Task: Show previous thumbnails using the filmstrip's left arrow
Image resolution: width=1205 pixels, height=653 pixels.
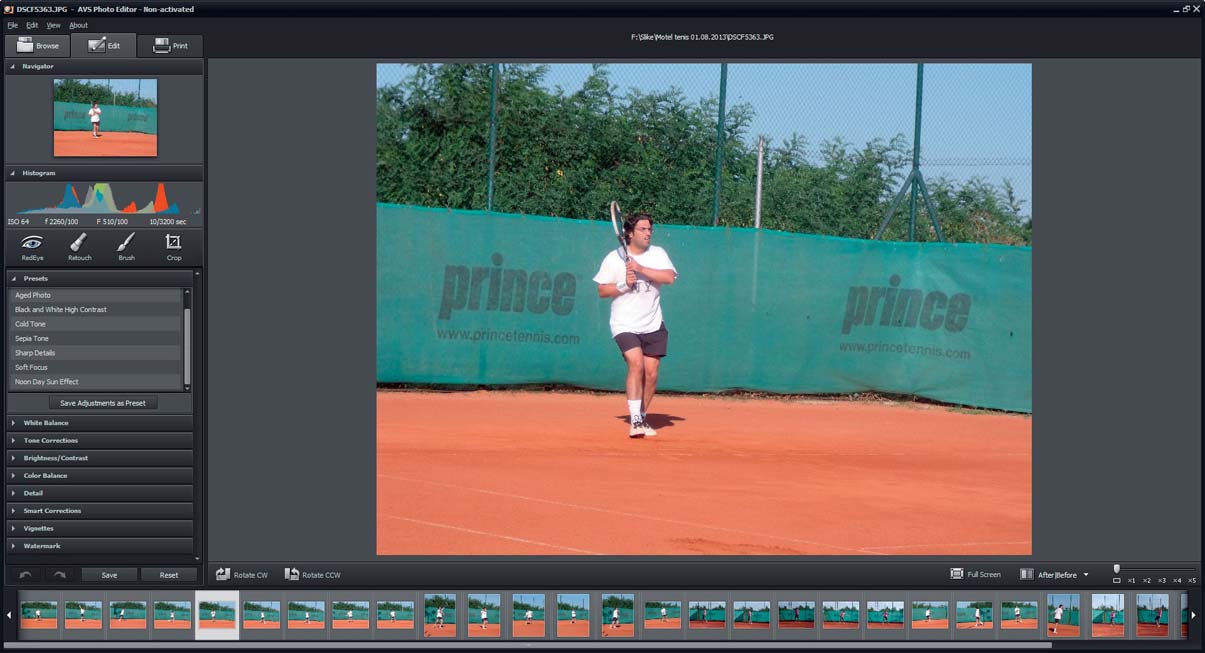Action: [9, 615]
